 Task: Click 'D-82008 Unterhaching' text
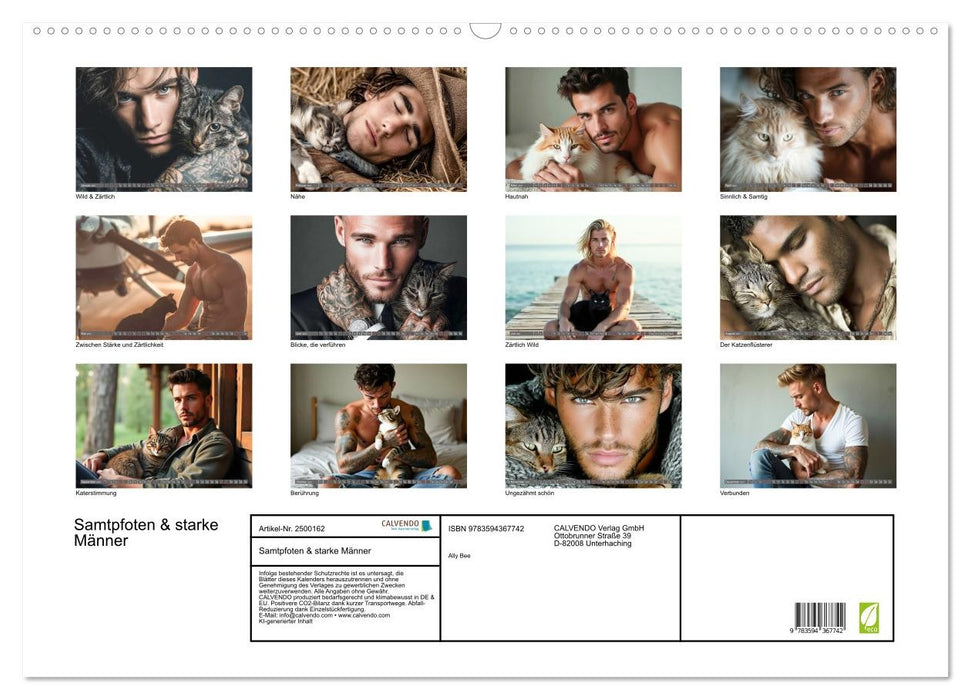[593, 543]
